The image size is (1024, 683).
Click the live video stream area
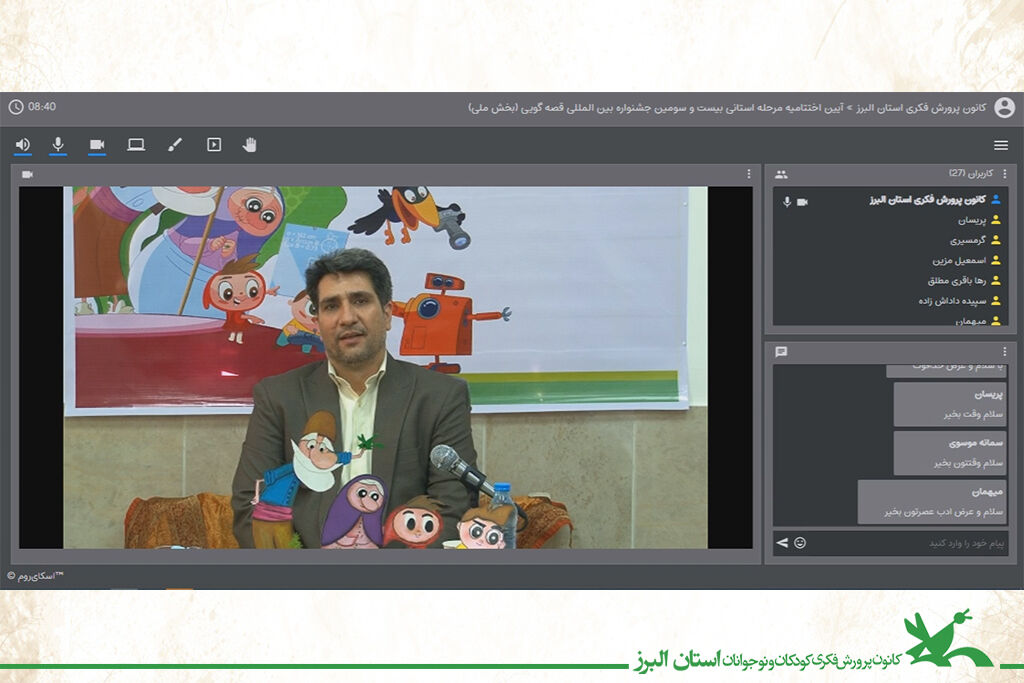click(x=385, y=368)
